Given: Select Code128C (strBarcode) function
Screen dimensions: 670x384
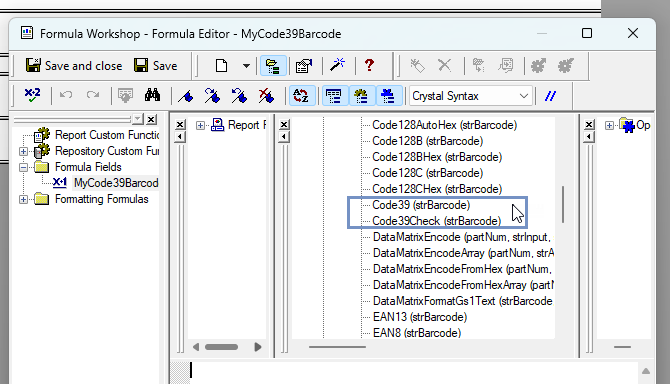Looking at the screenshot, I should [428, 173].
